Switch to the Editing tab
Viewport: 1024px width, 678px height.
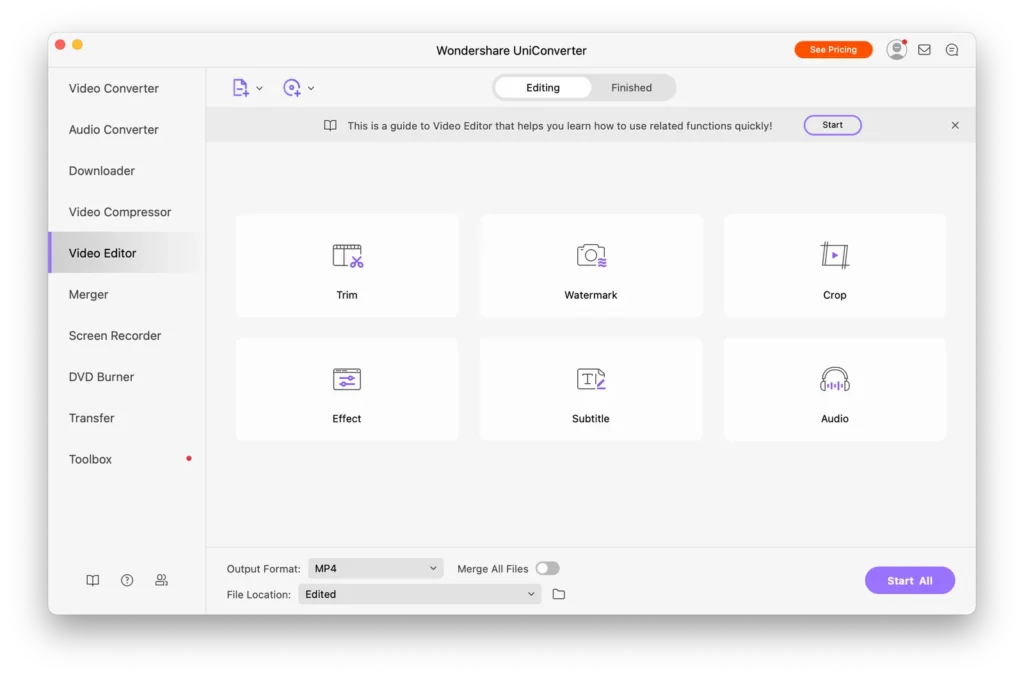[x=543, y=88]
